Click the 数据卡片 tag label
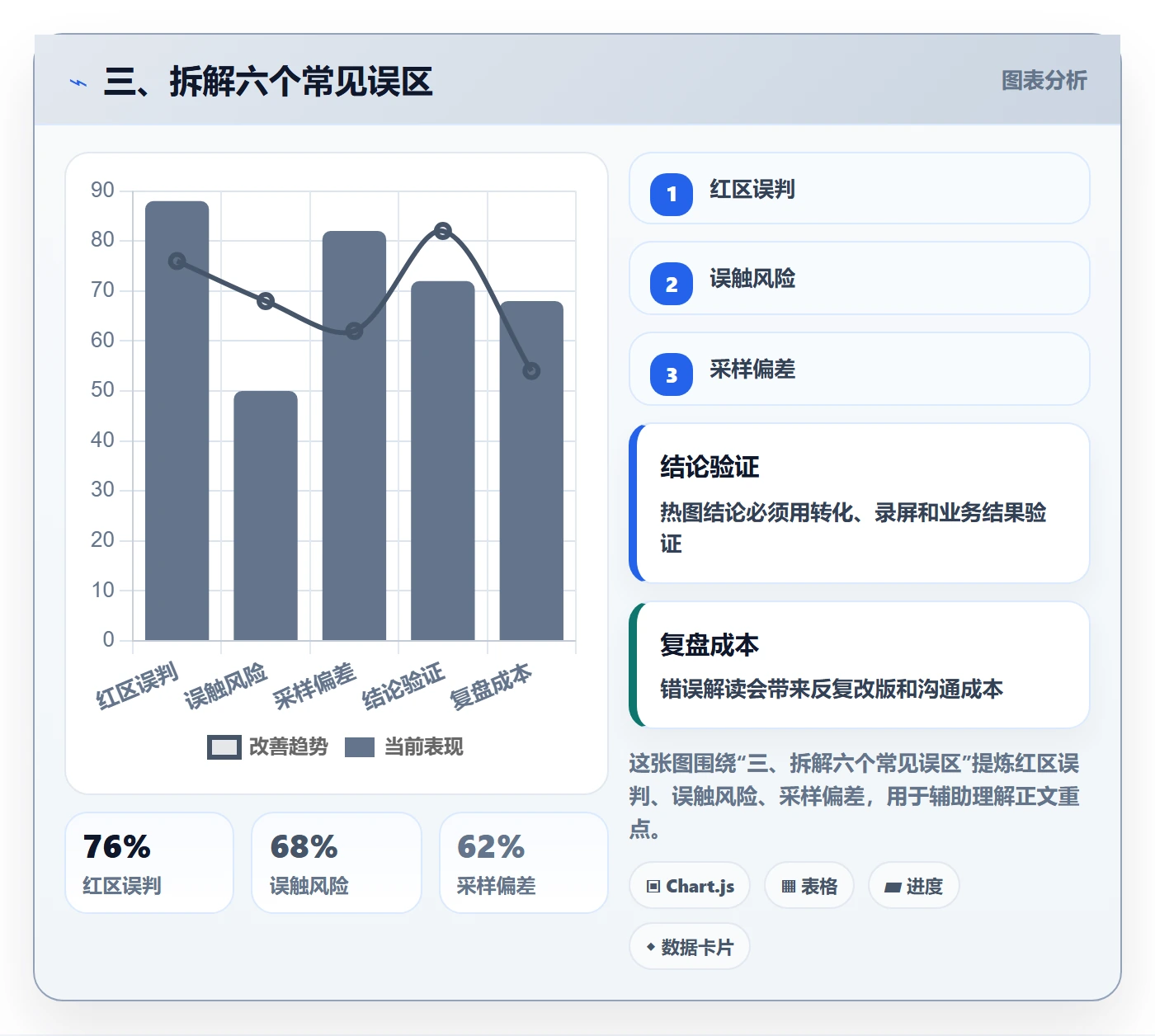This screenshot has height=1036, width=1155. (x=697, y=947)
